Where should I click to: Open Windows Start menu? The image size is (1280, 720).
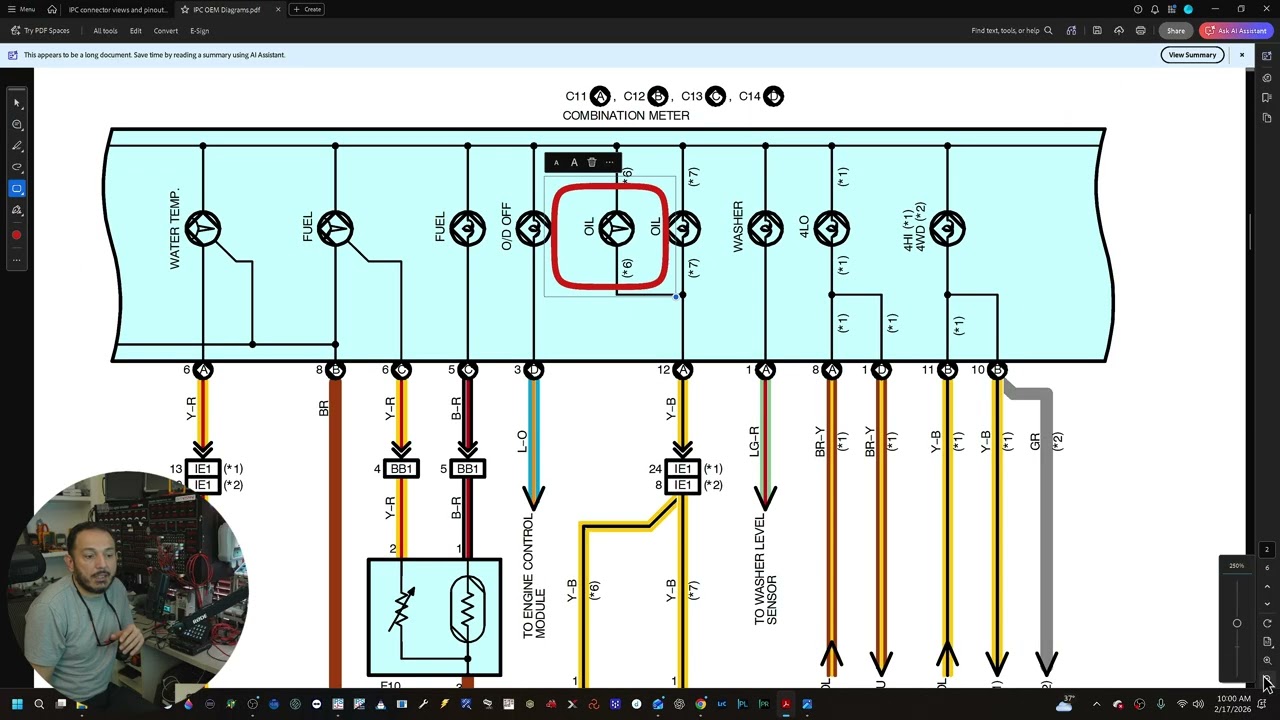pos(16,704)
